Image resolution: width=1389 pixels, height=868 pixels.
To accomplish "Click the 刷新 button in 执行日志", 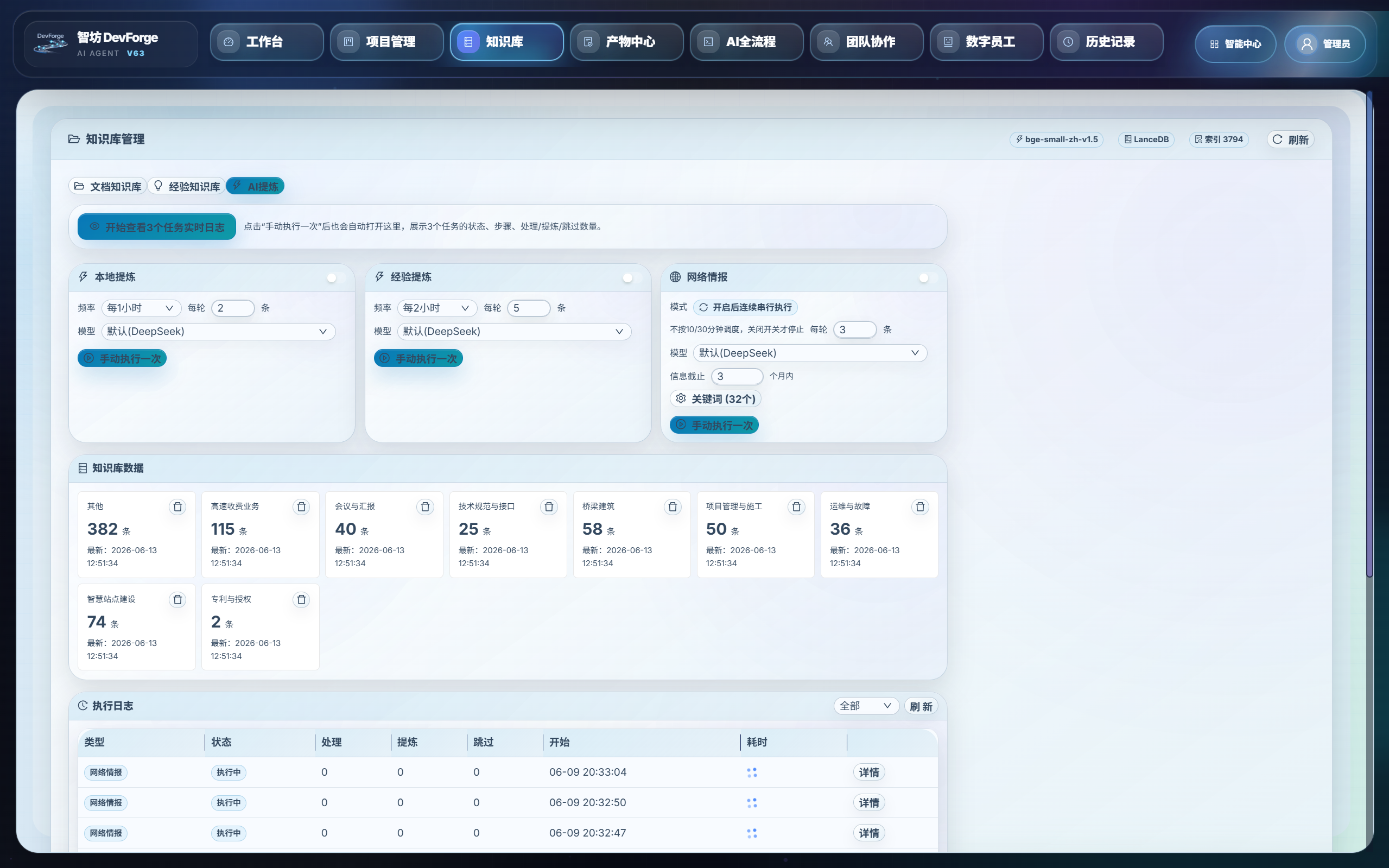I will tap(921, 706).
